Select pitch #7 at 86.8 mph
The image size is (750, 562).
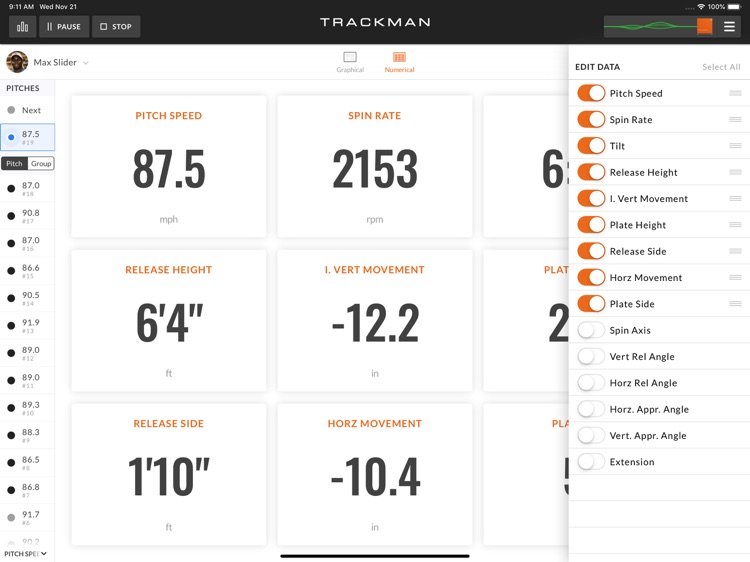point(27,490)
